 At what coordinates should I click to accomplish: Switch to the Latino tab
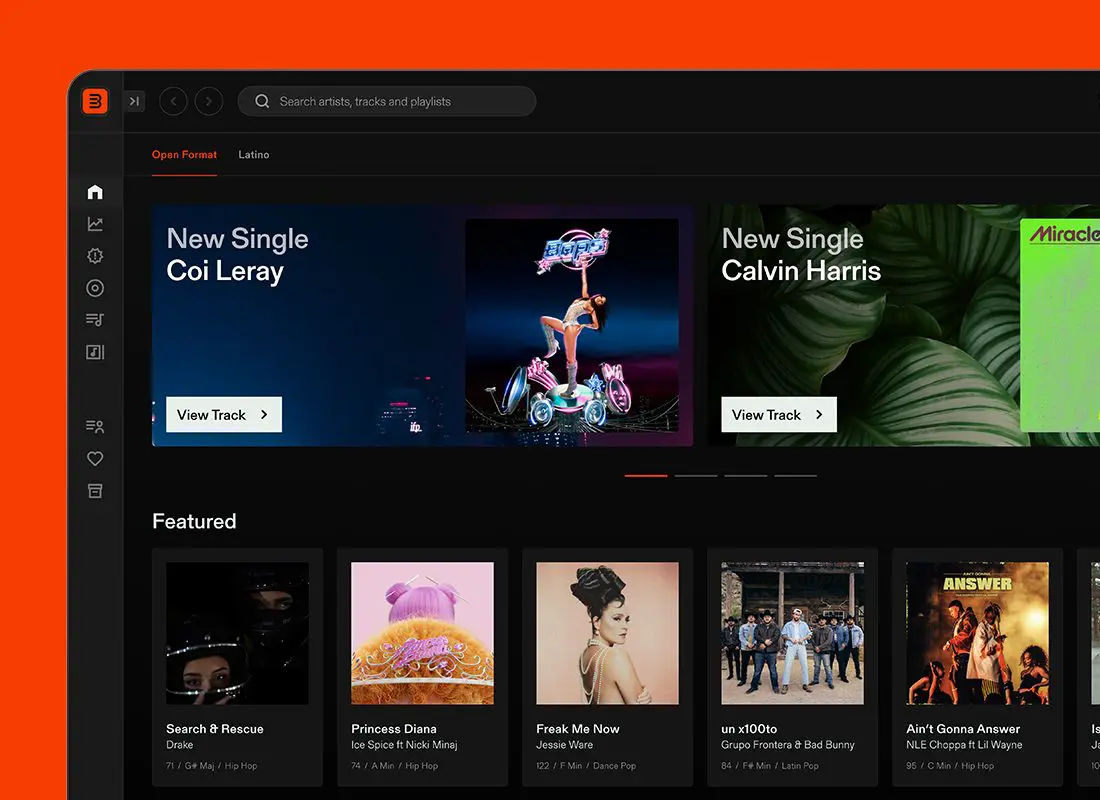[x=254, y=155]
